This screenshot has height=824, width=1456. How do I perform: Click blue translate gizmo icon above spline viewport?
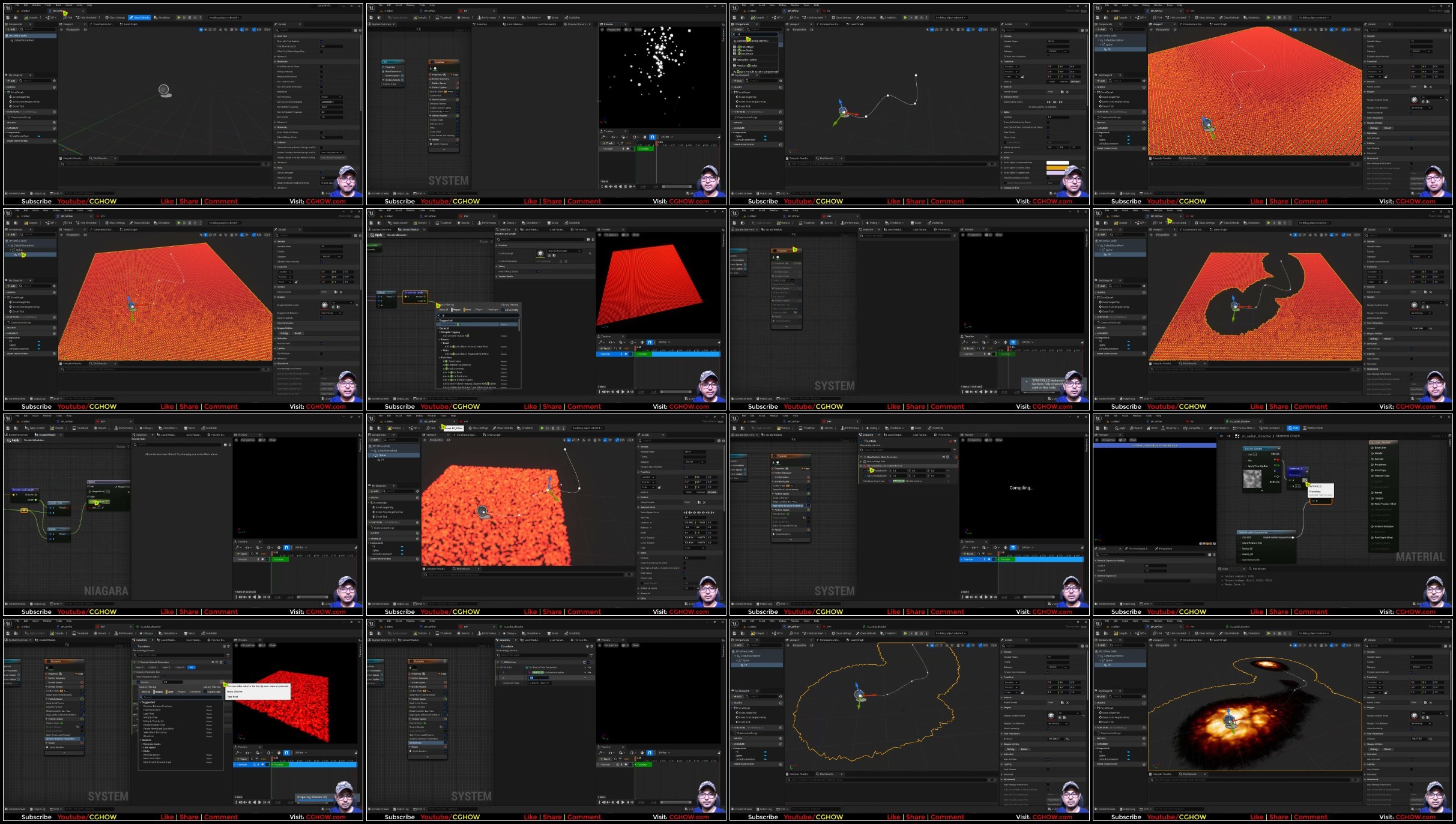932,29
